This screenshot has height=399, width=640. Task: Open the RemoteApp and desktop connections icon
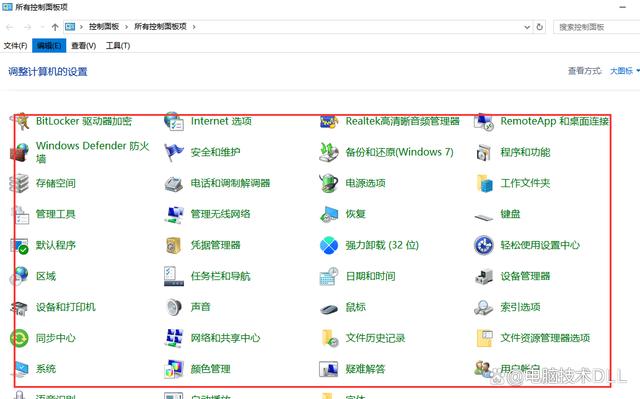pyautogui.click(x=484, y=122)
